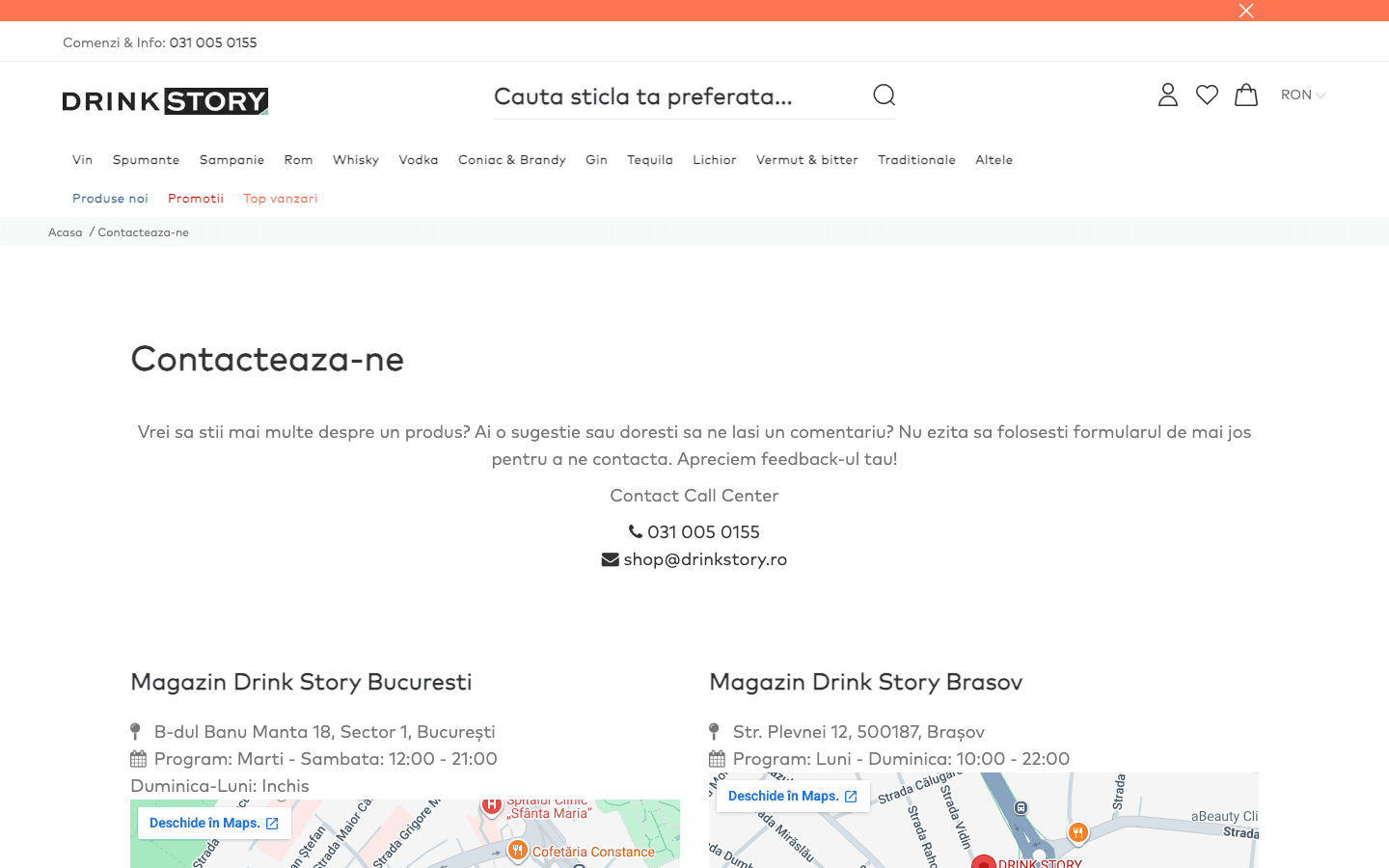This screenshot has width=1389, height=868.
Task: Open the shopping bag cart icon
Action: click(x=1246, y=95)
